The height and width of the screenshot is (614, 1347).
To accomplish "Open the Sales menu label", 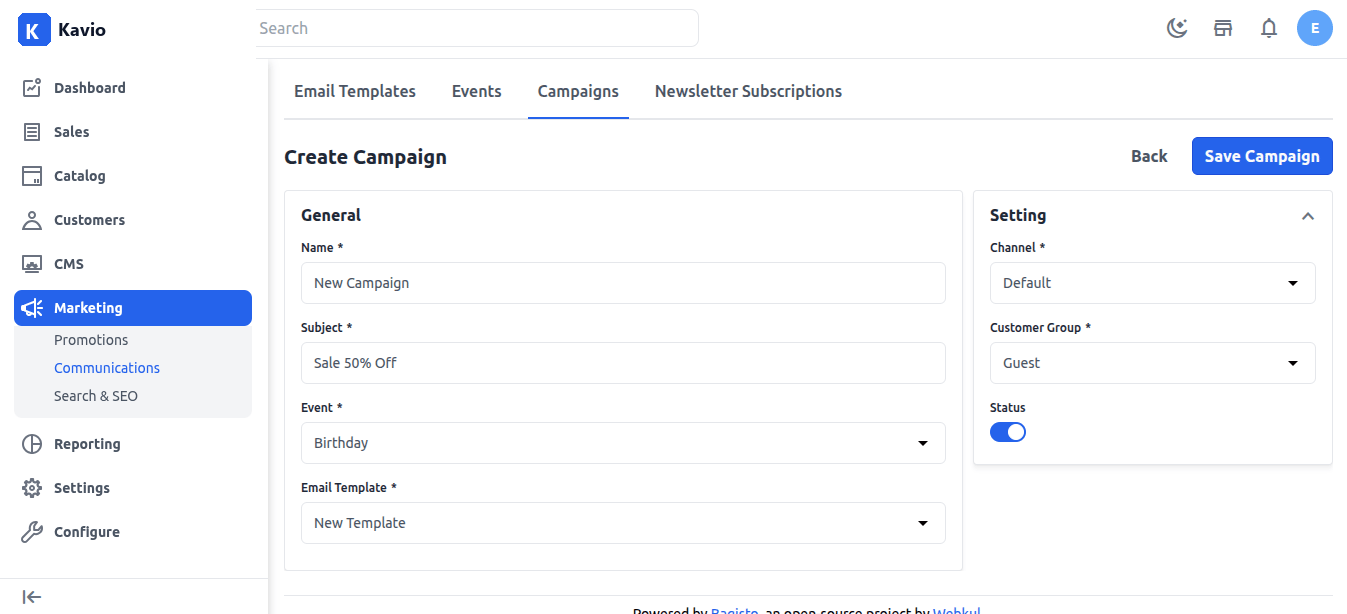I will (x=71, y=132).
